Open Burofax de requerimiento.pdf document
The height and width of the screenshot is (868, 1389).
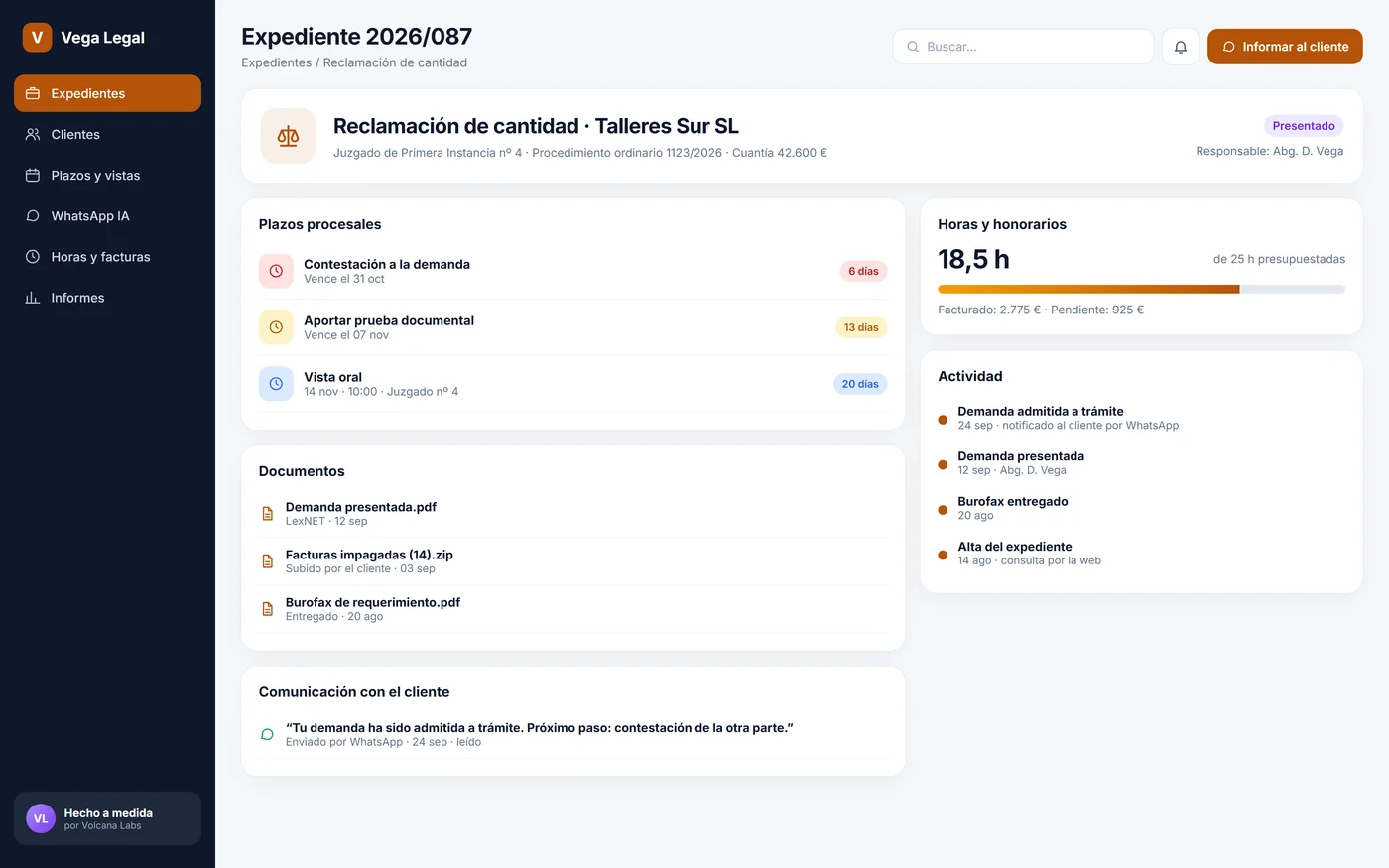coord(572,609)
